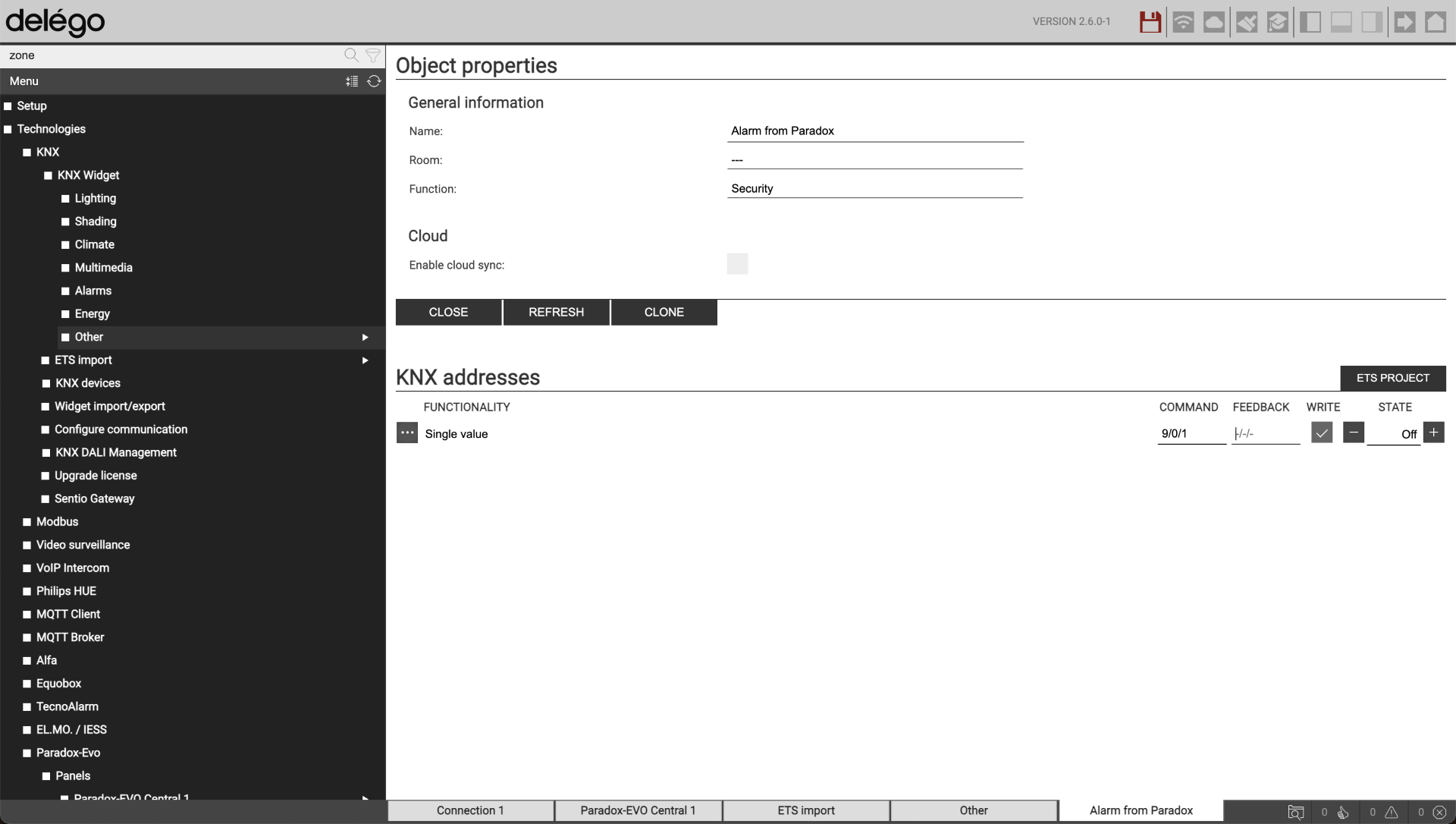Click the home icon in toolbar

tap(1436, 22)
